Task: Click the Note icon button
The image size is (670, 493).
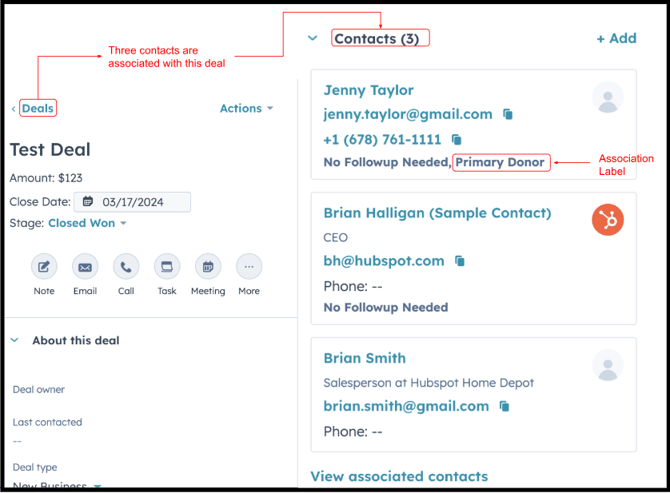Action: (x=44, y=267)
